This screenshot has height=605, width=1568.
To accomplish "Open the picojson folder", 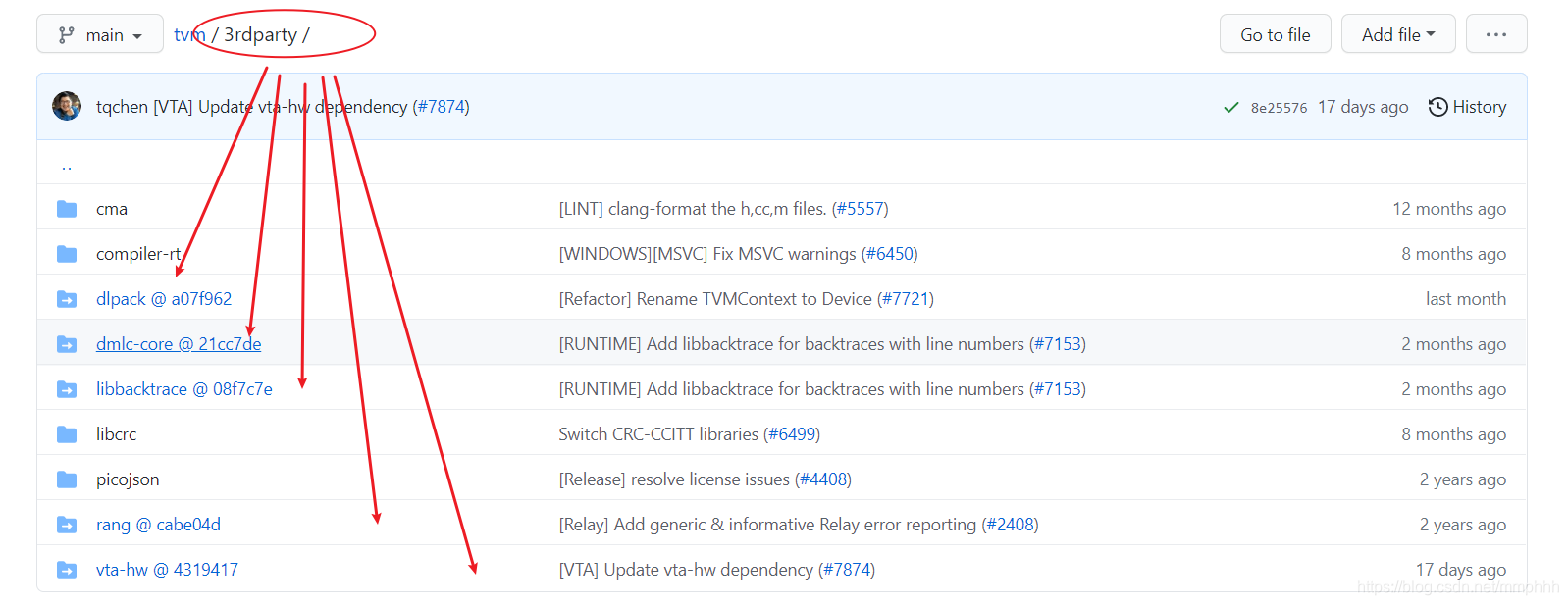I will click(x=128, y=479).
